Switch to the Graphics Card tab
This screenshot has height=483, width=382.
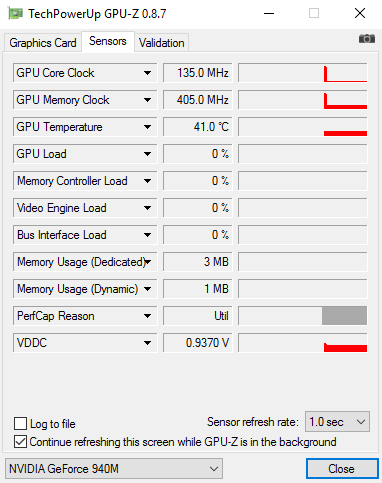tap(43, 43)
